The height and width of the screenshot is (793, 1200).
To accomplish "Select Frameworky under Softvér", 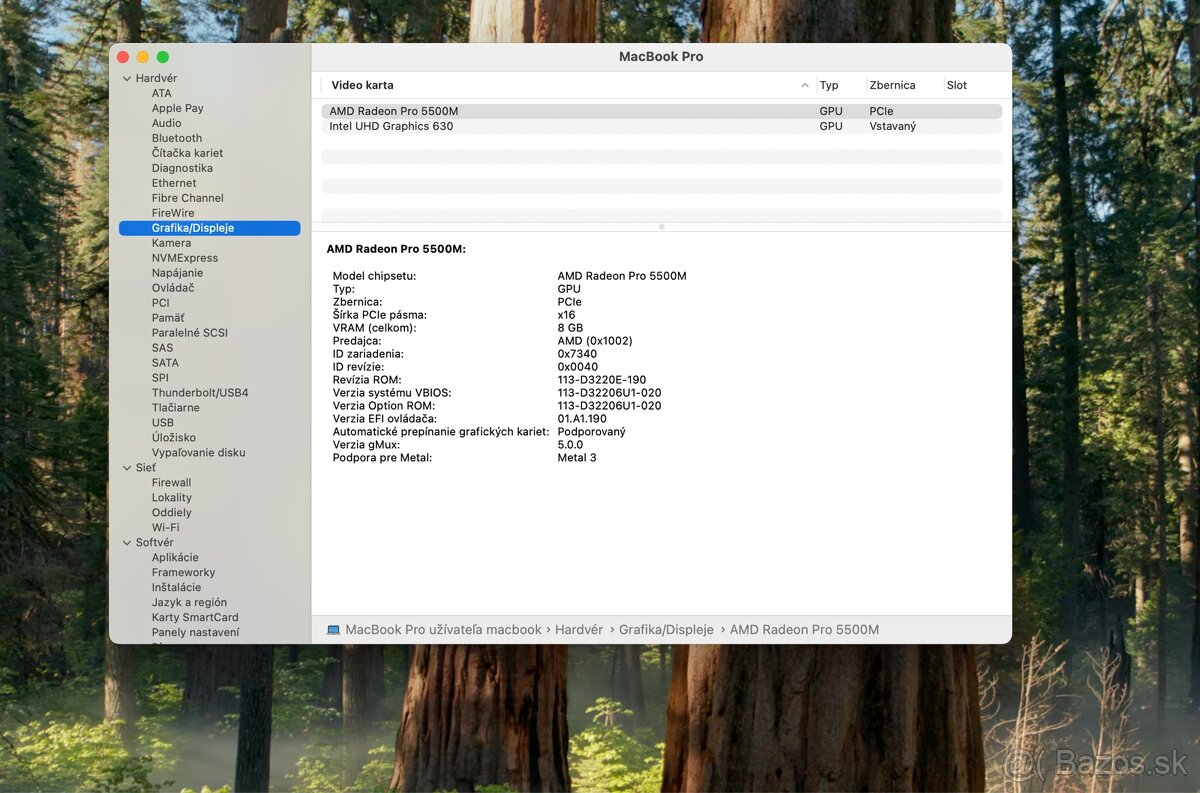I will (x=183, y=573).
